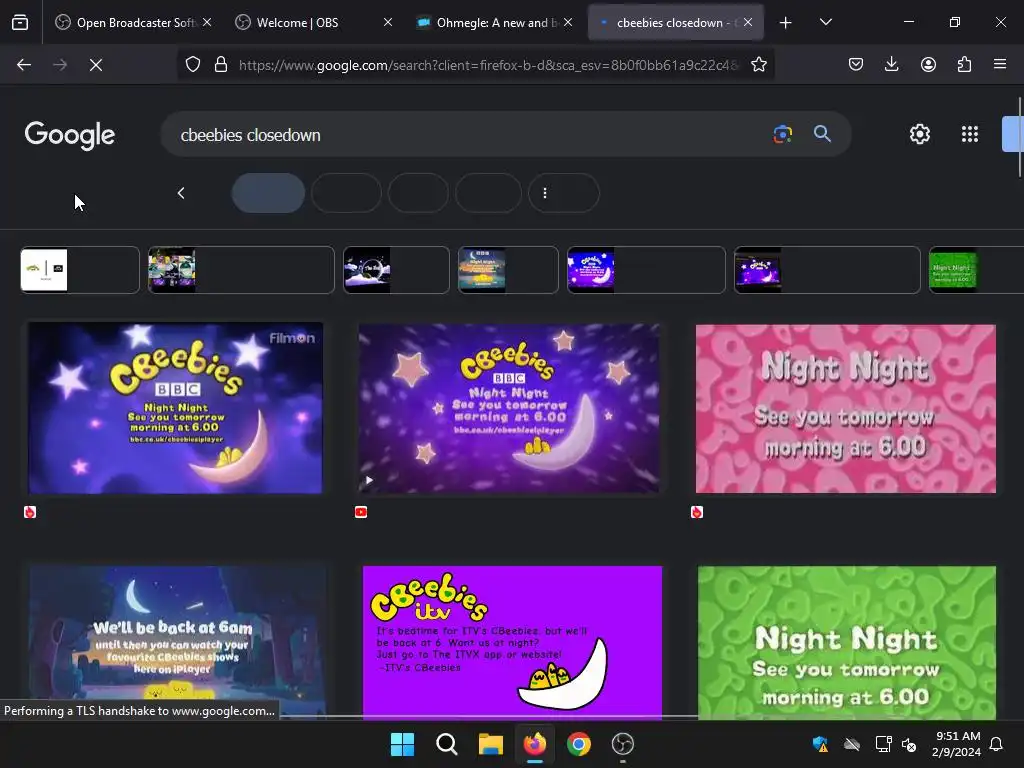The width and height of the screenshot is (1024, 768).
Task: Open Firefox View tab overview icon
Action: (x=20, y=23)
